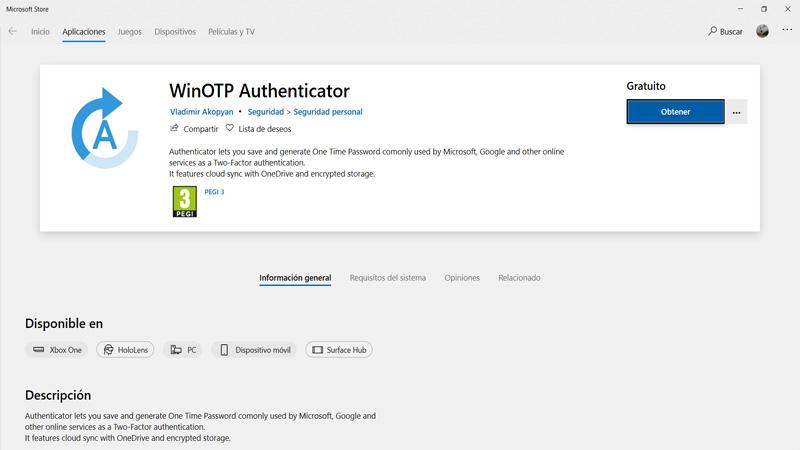This screenshot has height=450, width=800.
Task: Click the WinOTP Authenticator app logo
Action: [104, 128]
